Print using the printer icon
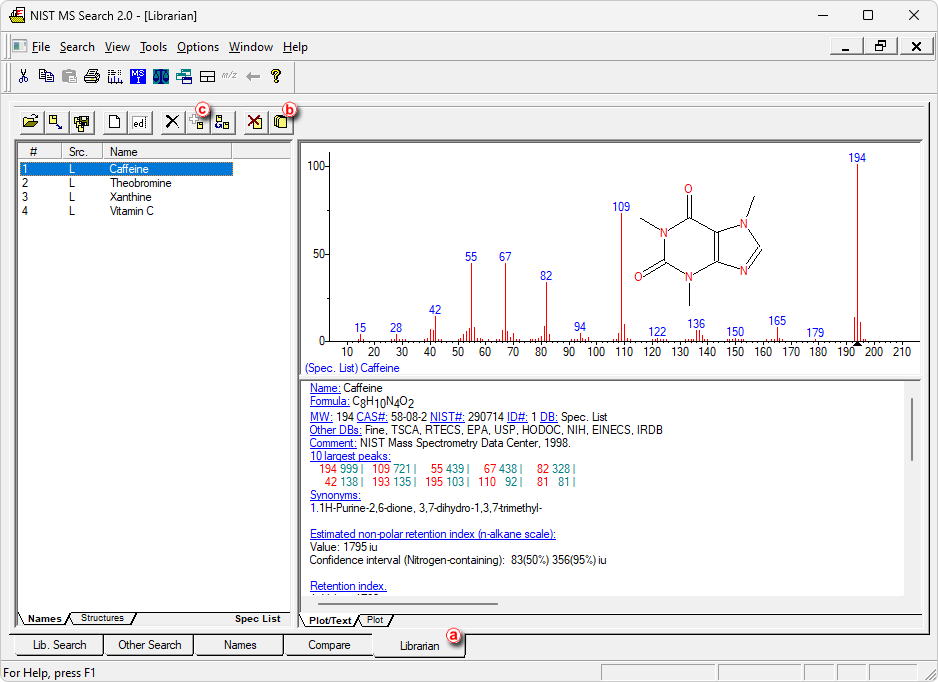This screenshot has height=682, width=938. click(x=92, y=76)
